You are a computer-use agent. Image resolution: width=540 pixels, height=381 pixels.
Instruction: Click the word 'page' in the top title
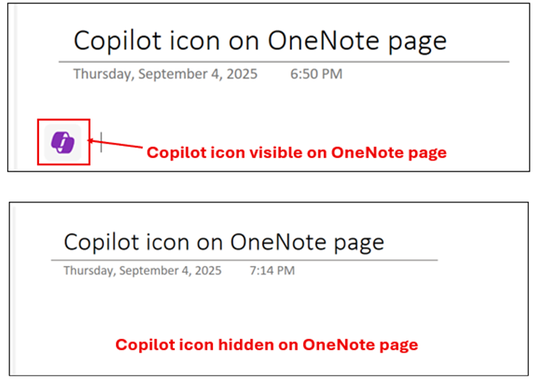click(417, 42)
